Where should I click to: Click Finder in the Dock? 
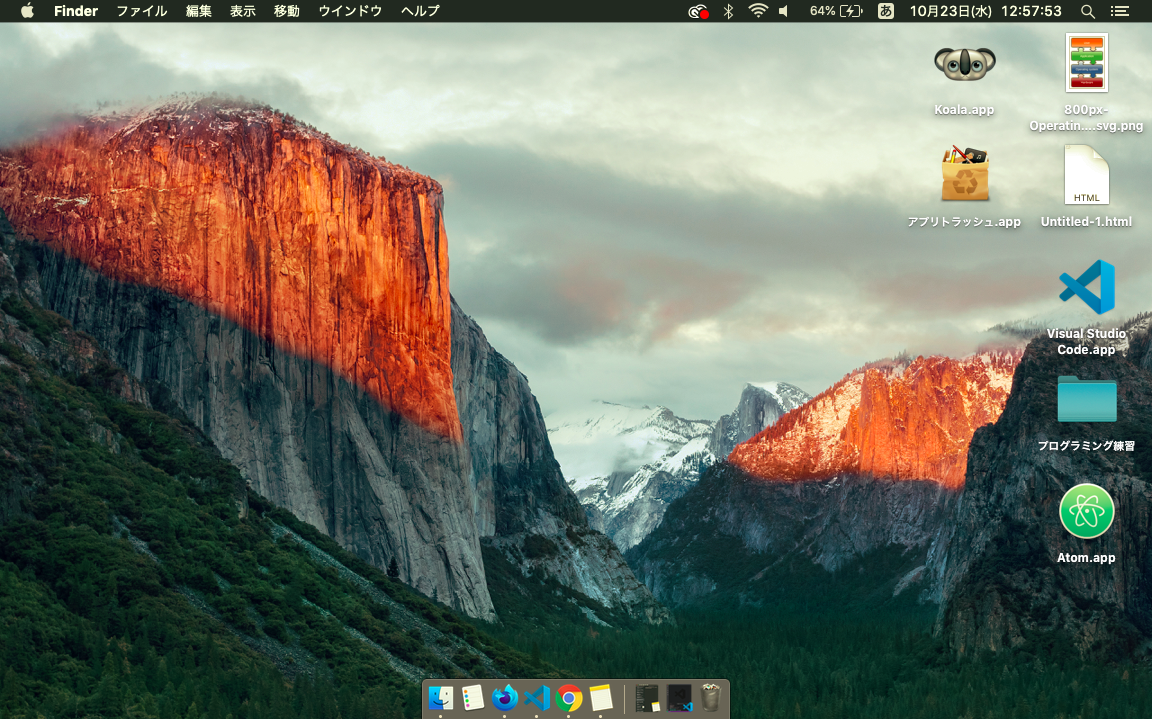tap(441, 698)
